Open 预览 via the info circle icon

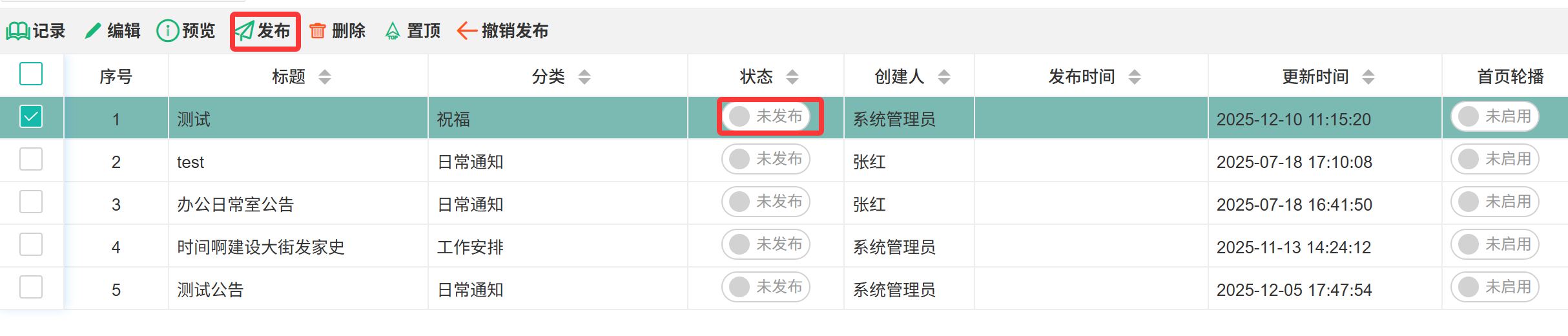(167, 31)
